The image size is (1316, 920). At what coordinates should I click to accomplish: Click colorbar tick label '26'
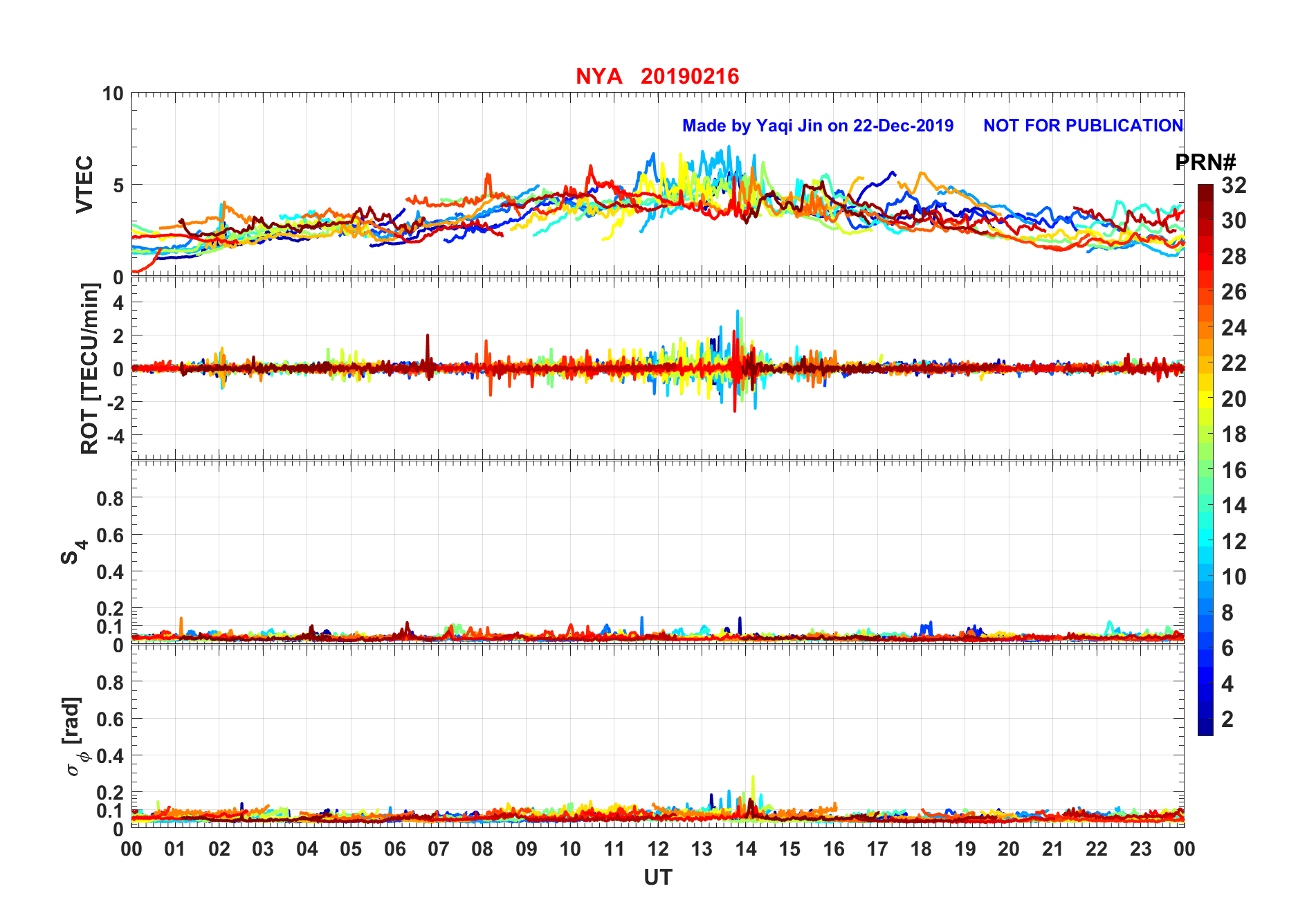coord(1234,292)
